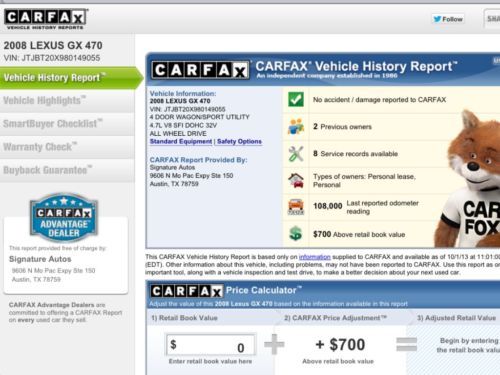Click the wrench service records icon

[x=296, y=154]
